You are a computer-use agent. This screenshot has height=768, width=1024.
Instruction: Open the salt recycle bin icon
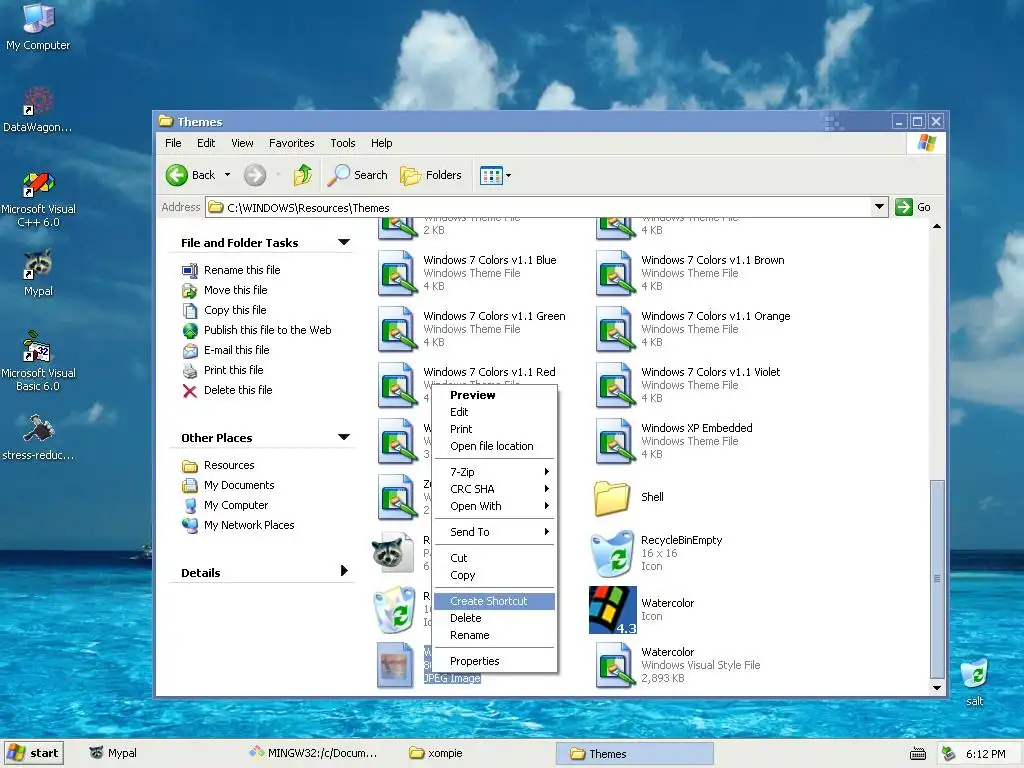click(974, 682)
